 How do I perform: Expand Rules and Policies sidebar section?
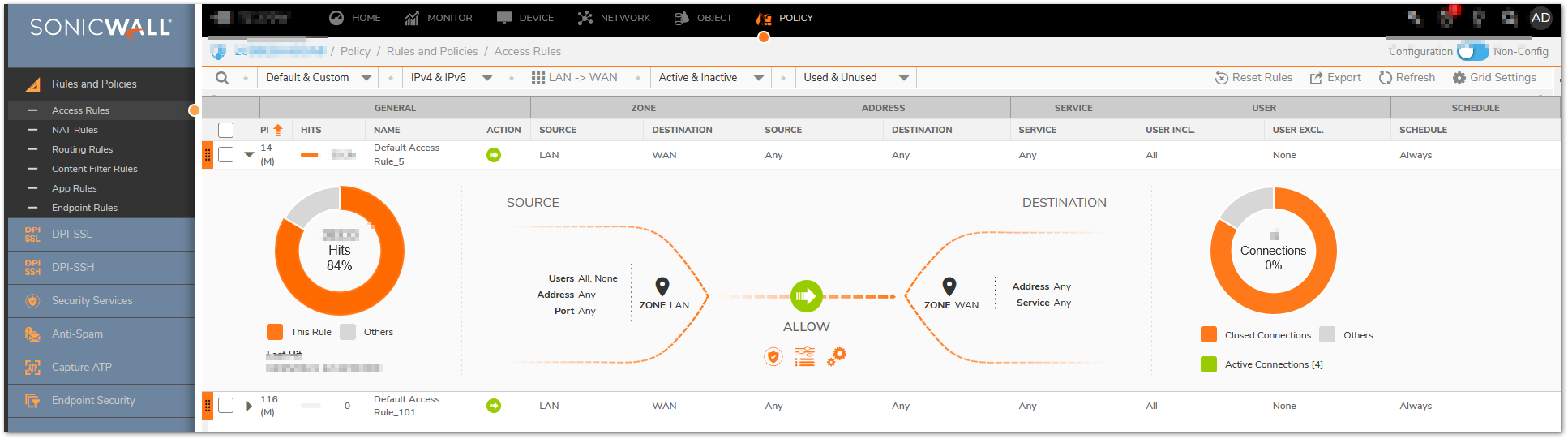tap(100, 84)
